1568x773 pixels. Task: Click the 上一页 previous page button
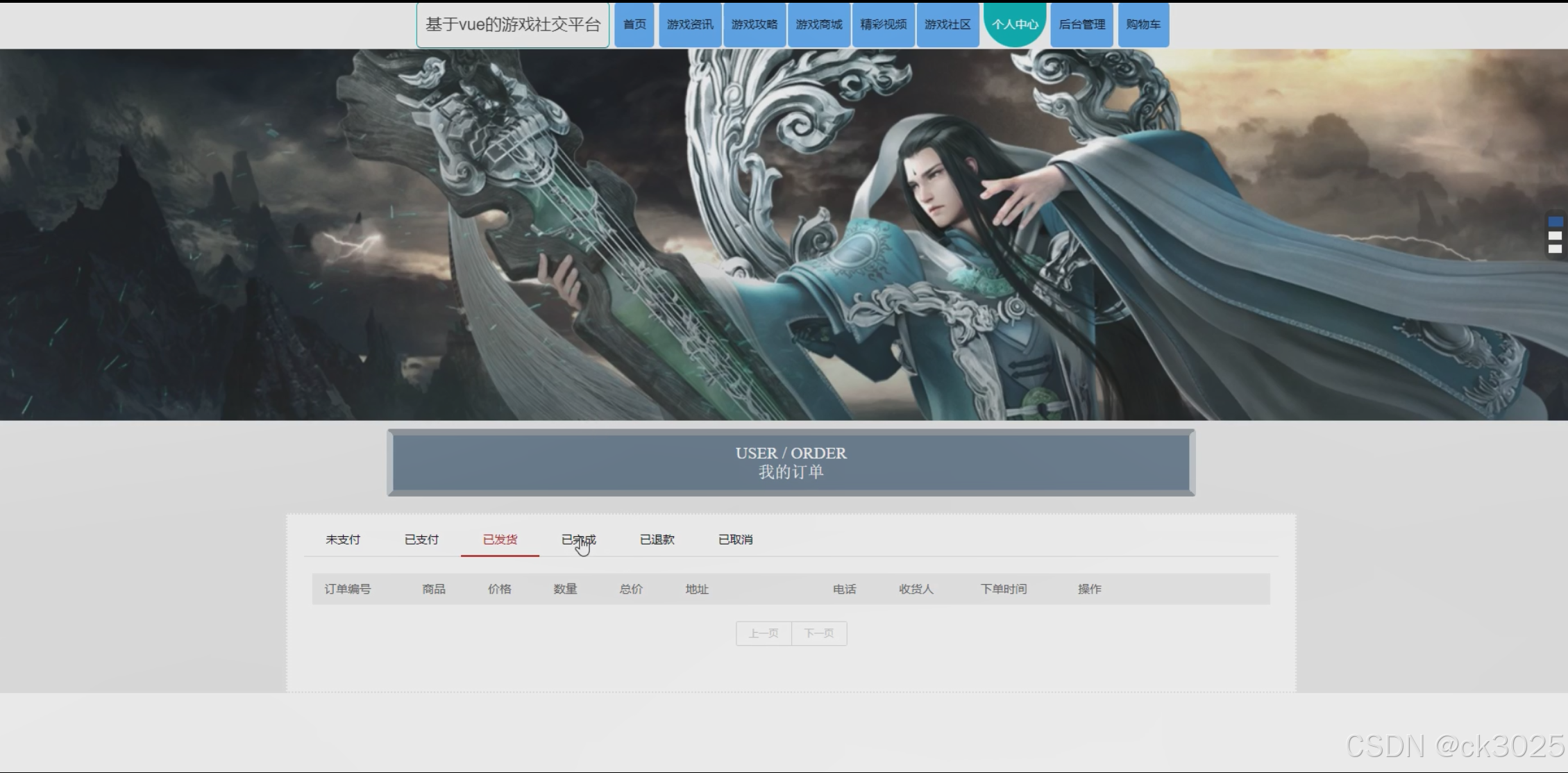(763, 633)
